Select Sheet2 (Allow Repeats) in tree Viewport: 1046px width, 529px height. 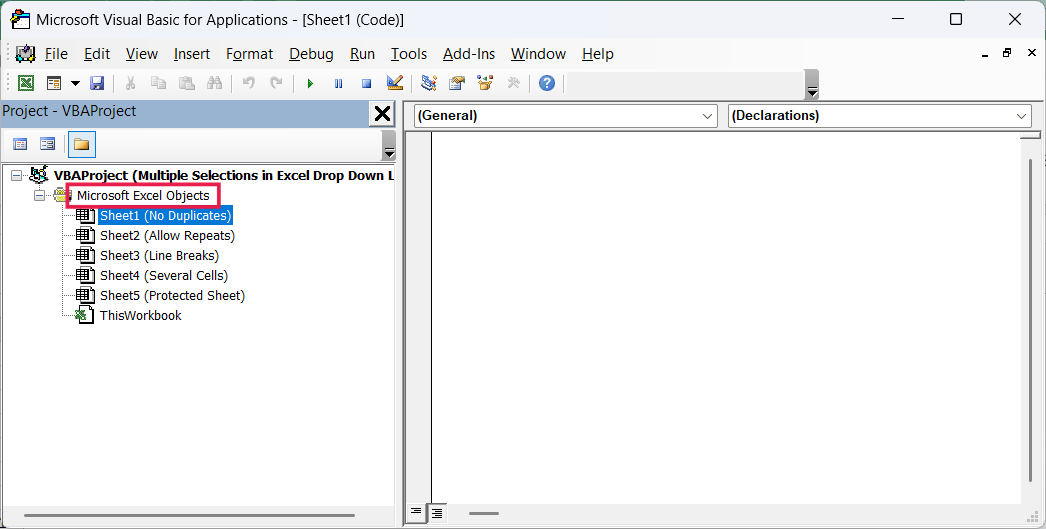pyautogui.click(x=167, y=236)
